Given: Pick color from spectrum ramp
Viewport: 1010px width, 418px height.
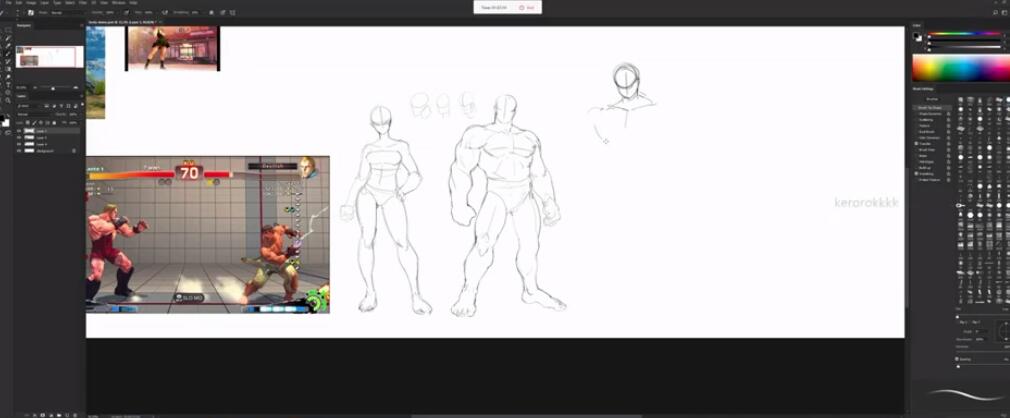Looking at the screenshot, I should point(961,68).
